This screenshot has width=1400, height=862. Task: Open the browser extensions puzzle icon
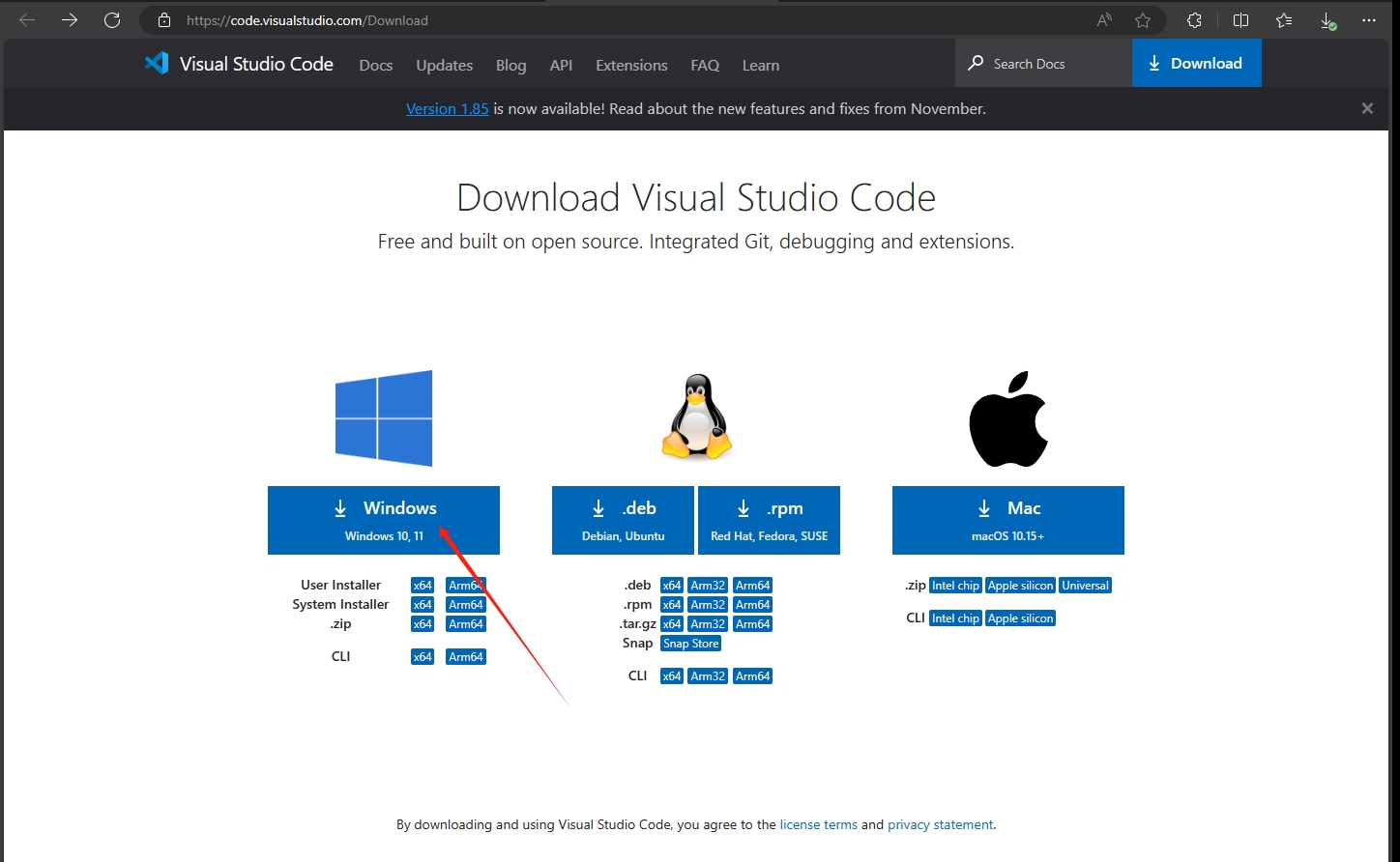coord(1194,20)
